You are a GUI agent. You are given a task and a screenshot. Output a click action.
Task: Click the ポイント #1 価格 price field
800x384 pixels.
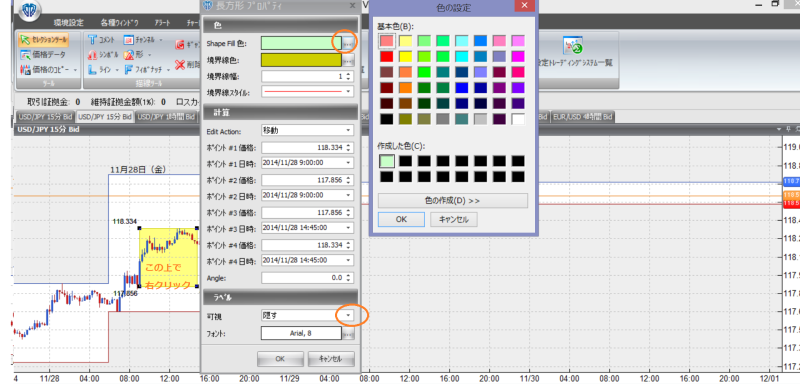307,147
